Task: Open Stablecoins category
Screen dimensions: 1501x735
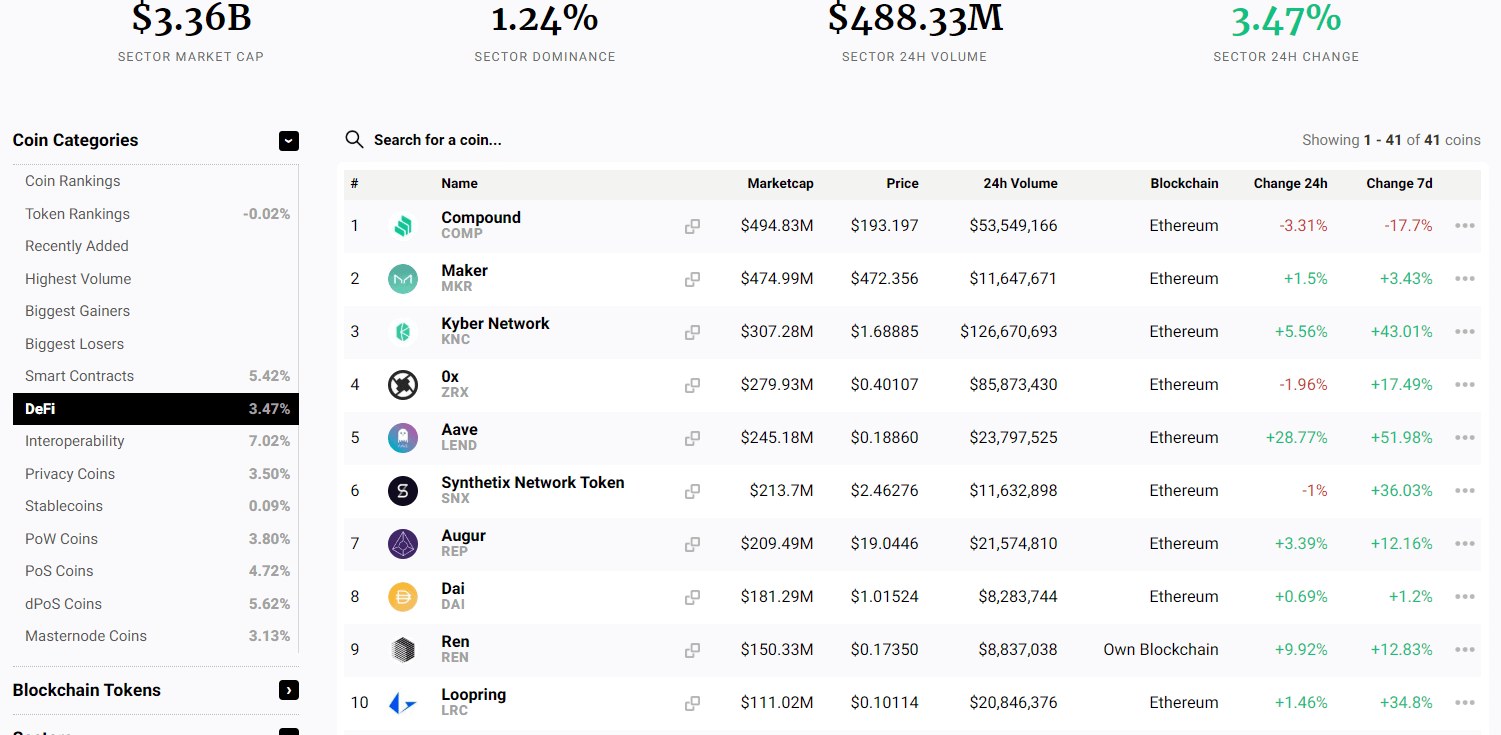Action: (64, 506)
